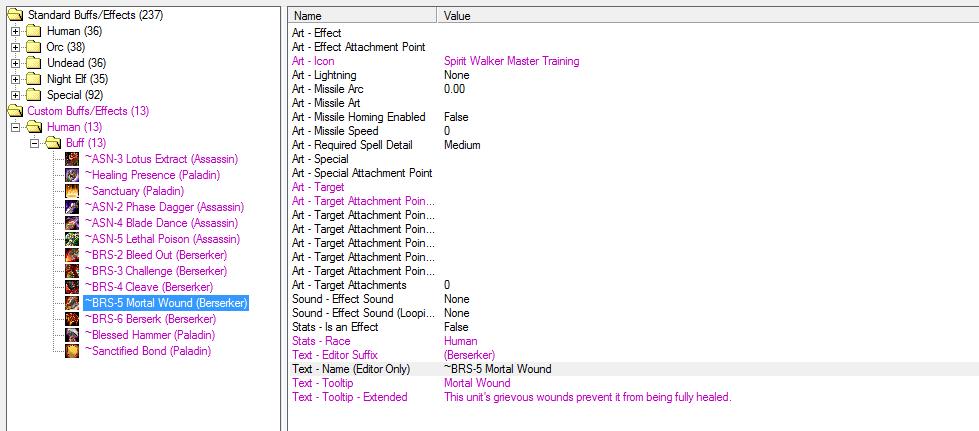Click the (Berserker) editor suffix value
Viewport: 979px width, 431px height.
[470, 355]
